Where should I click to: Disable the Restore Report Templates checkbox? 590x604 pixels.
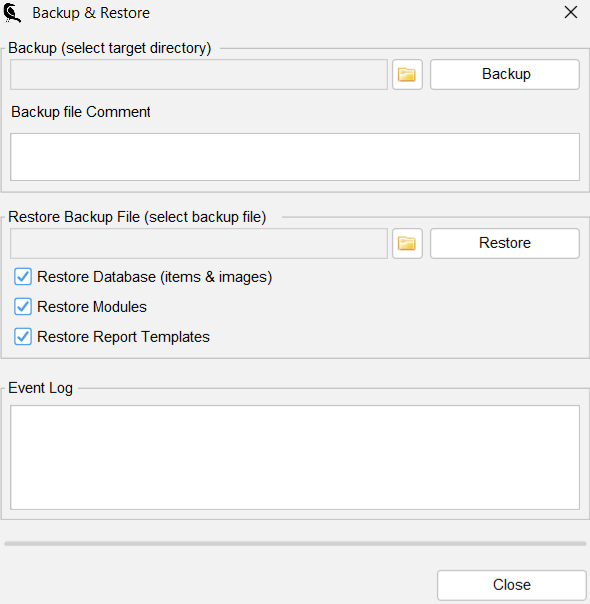click(23, 337)
